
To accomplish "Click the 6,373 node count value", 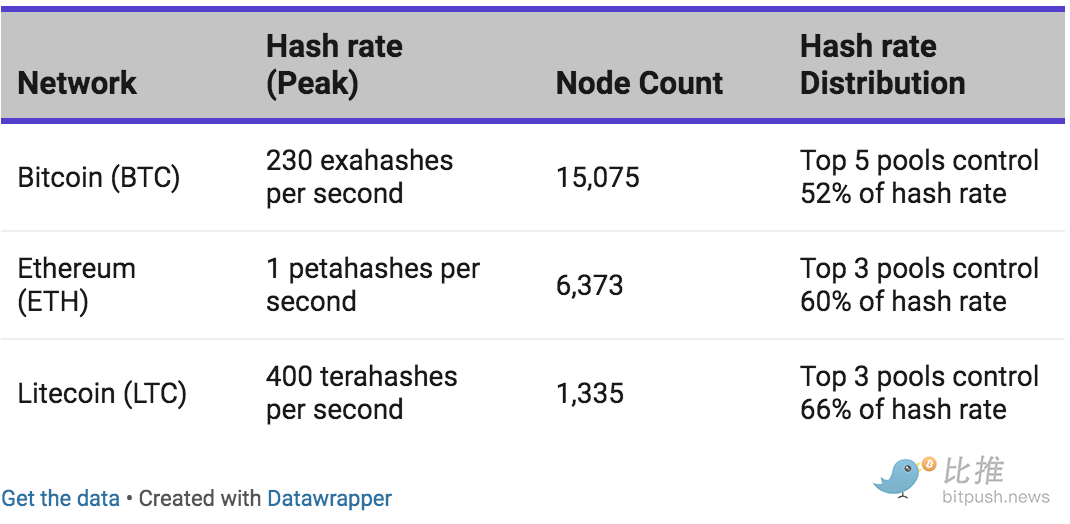I will [x=590, y=285].
